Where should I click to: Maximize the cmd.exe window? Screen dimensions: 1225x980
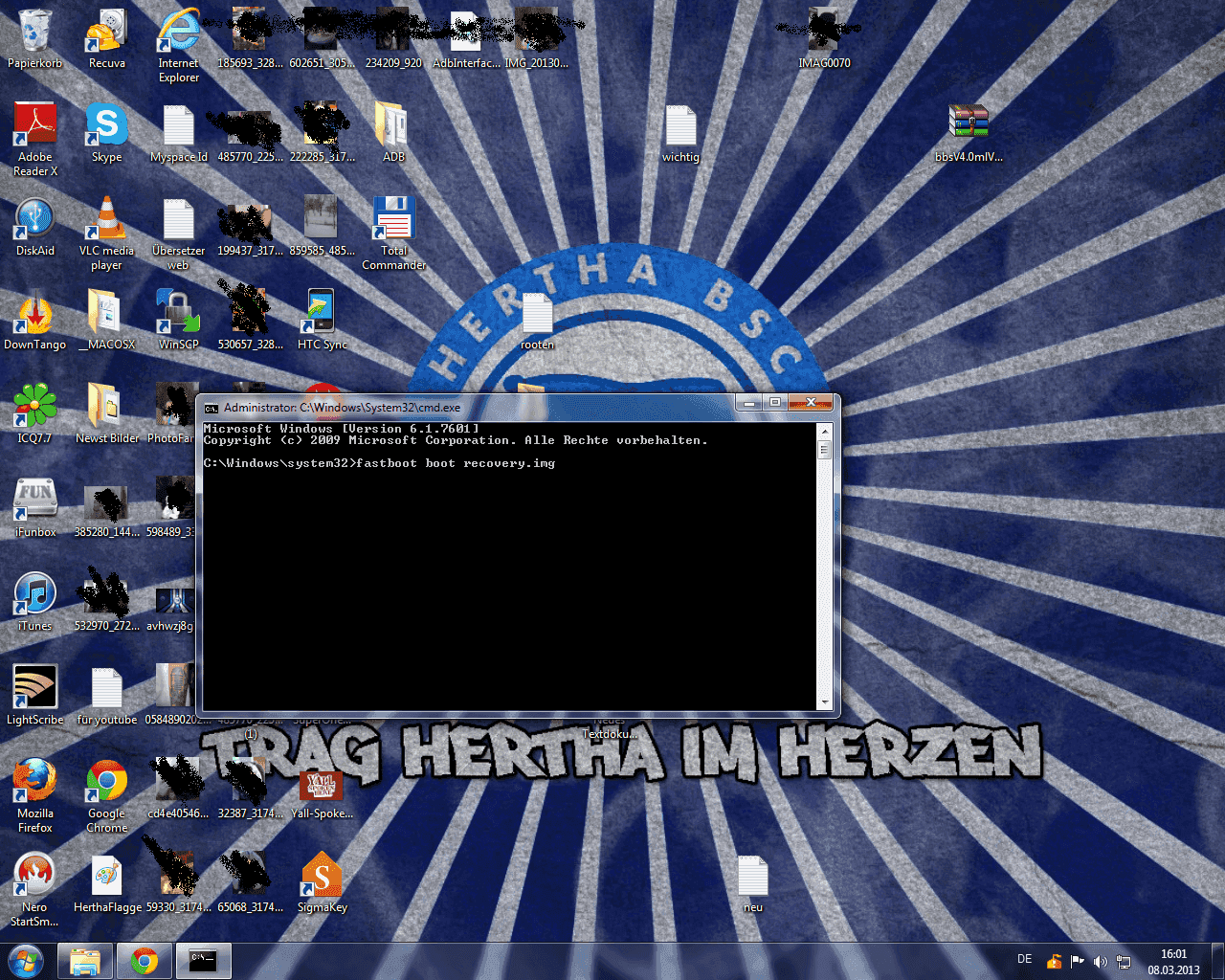[775, 403]
